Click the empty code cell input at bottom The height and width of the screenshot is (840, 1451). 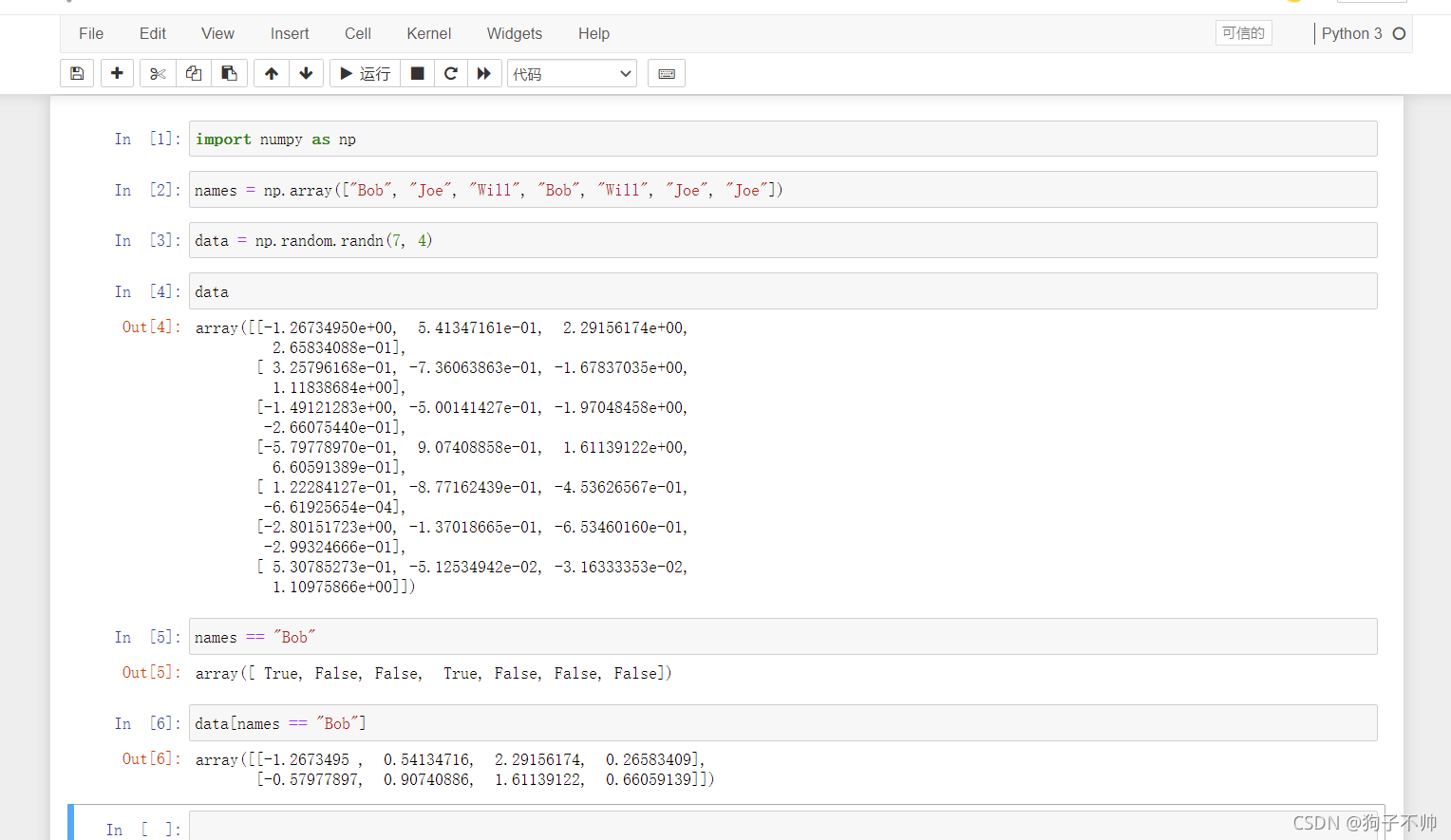pyautogui.click(x=782, y=827)
